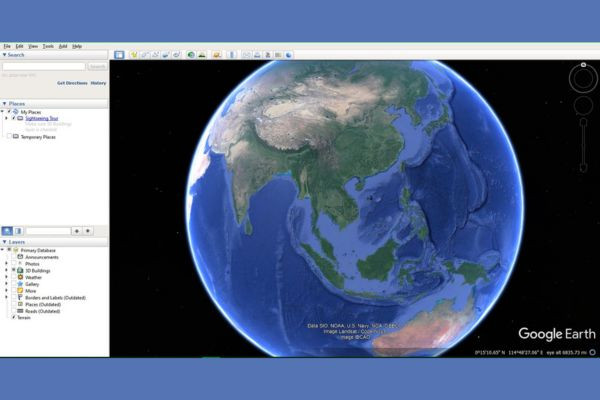Click the Add Image Overlay toolbar icon
Screen dimensions: 600x400
(166, 55)
